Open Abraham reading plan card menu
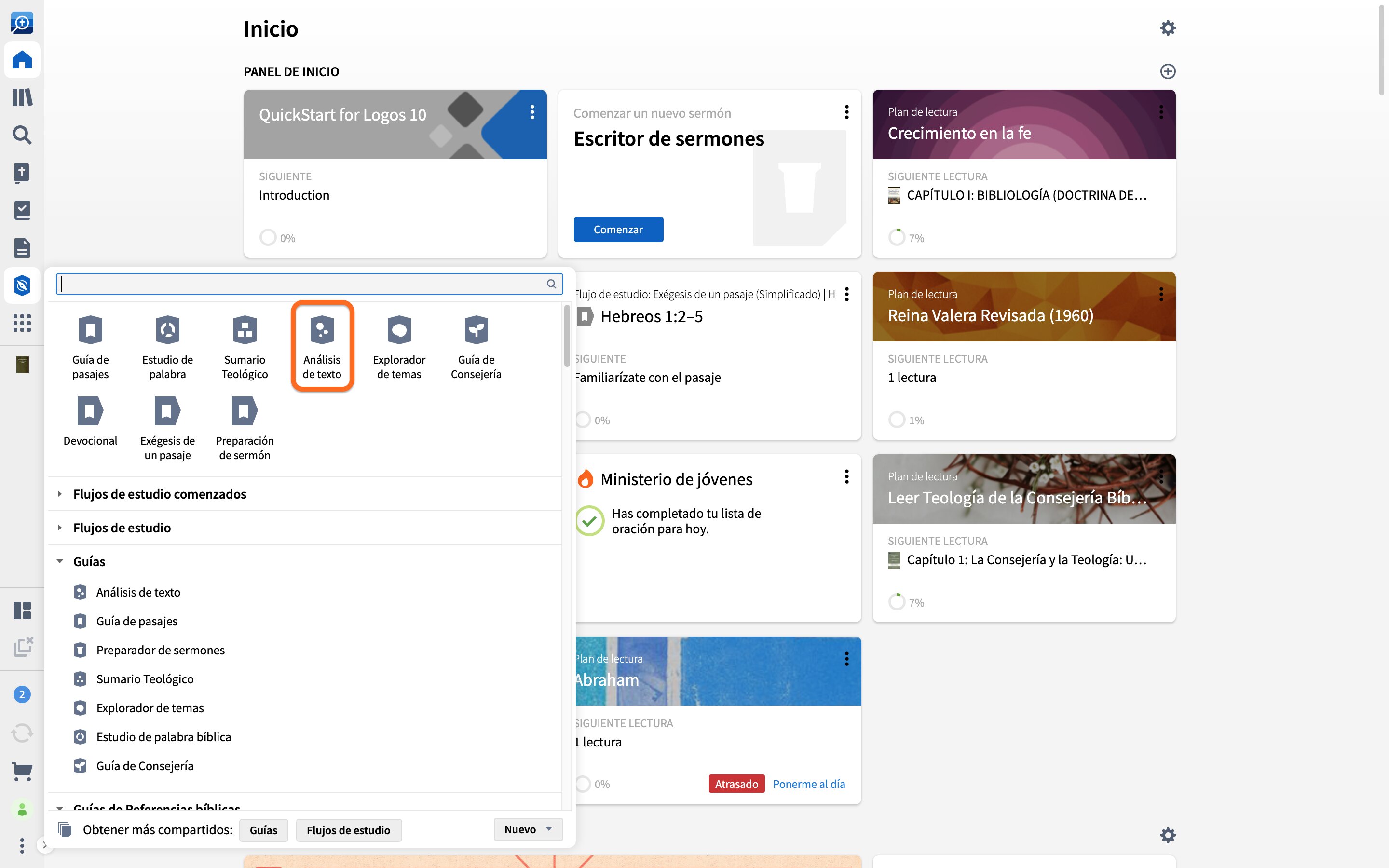 click(846, 659)
